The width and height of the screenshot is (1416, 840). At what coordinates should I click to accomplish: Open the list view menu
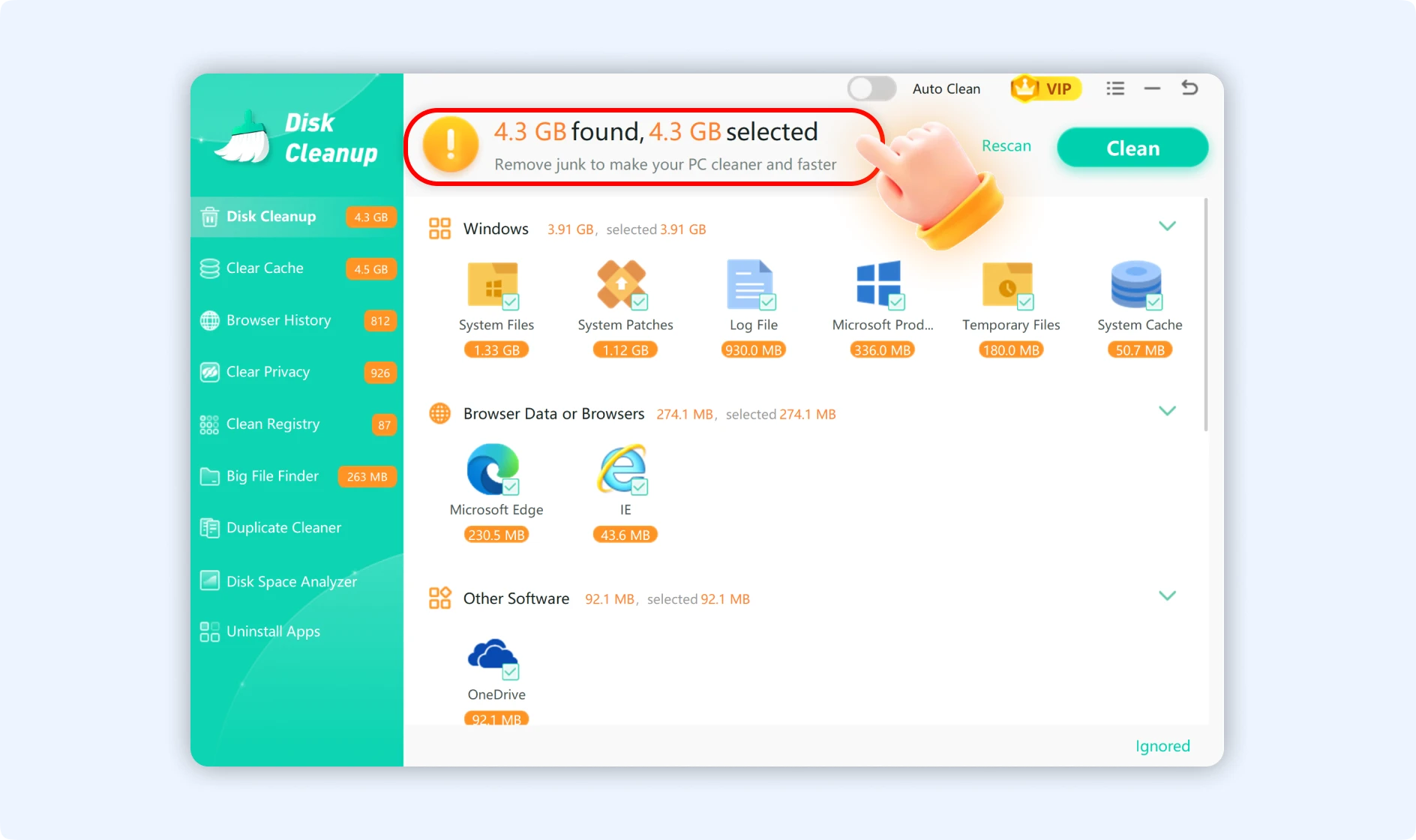click(1115, 88)
